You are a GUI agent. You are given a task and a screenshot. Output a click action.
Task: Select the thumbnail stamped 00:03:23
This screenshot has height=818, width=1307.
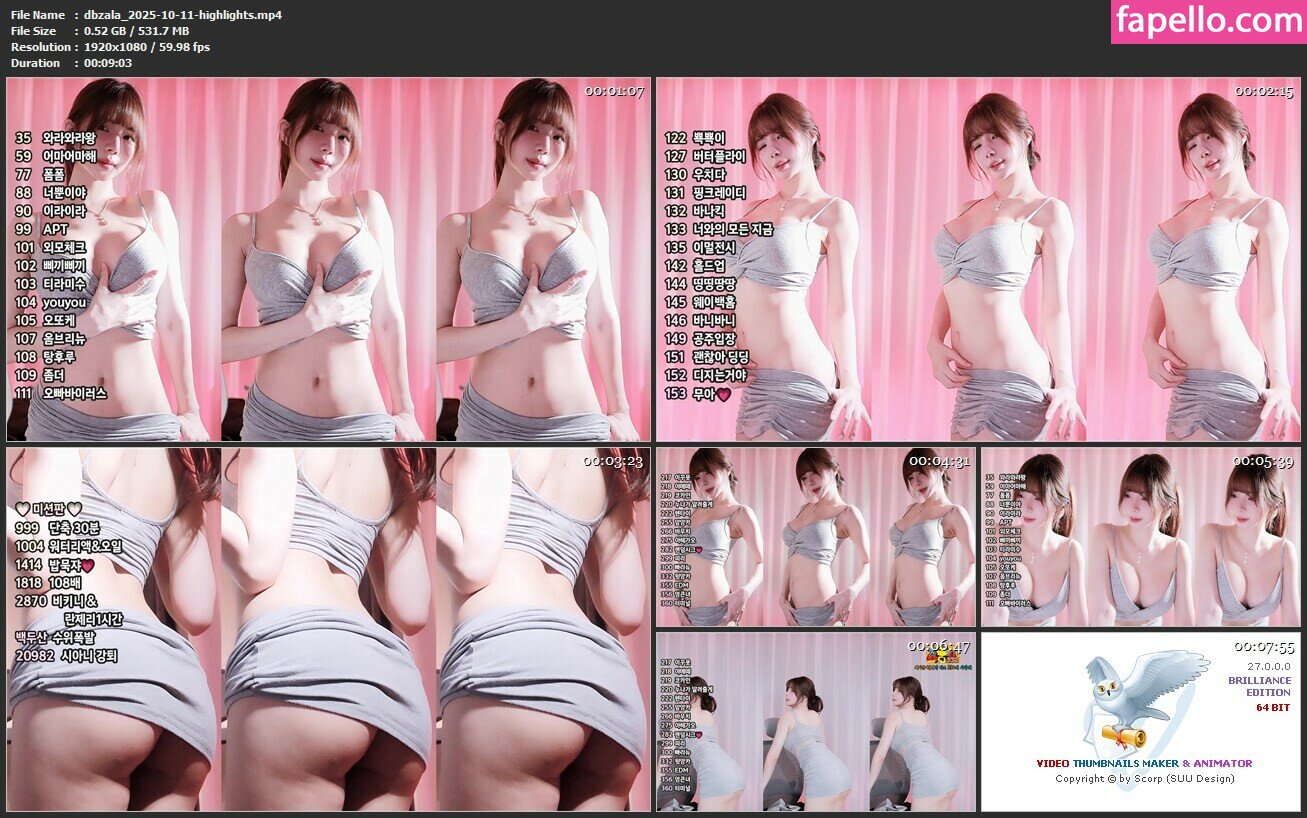(x=328, y=629)
